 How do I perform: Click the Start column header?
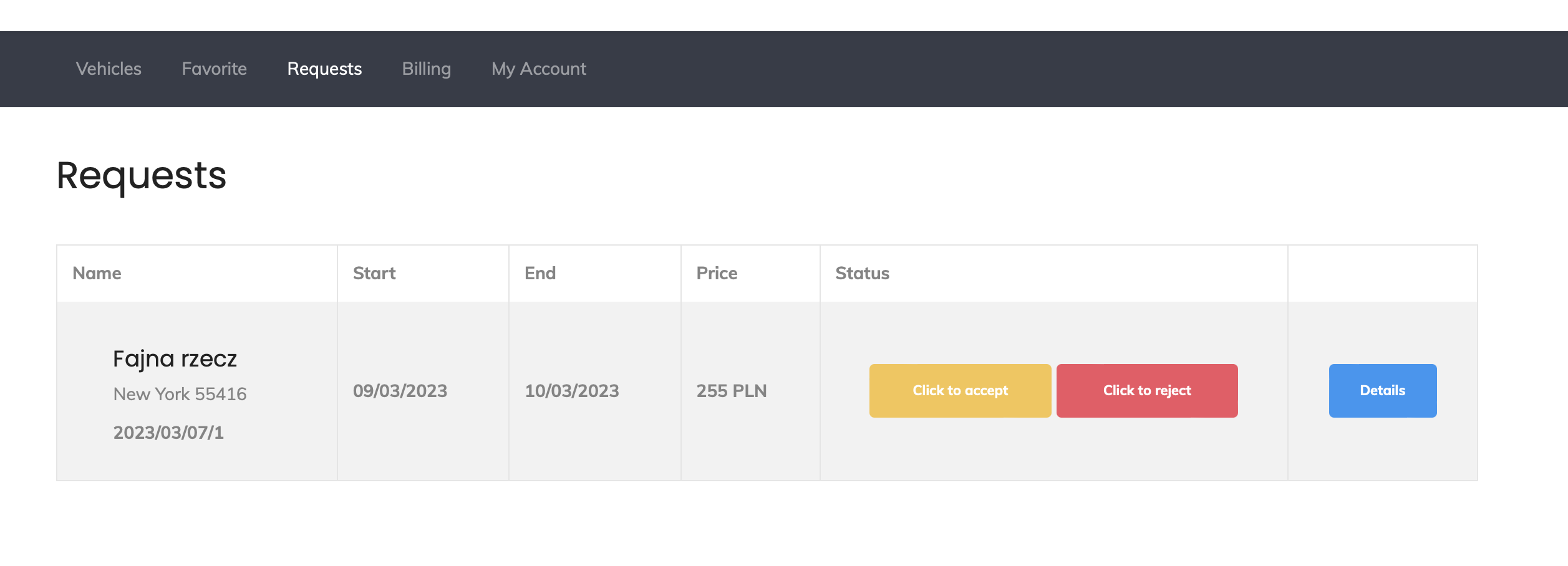coord(374,274)
